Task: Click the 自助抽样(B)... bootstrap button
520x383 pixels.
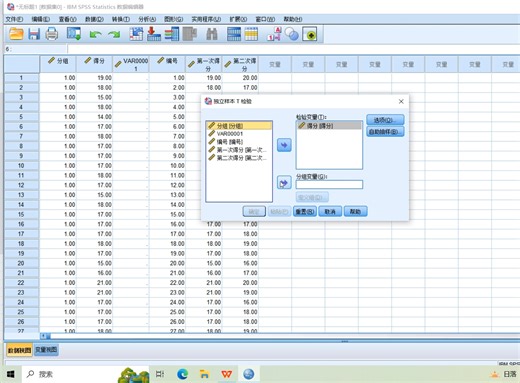Action: point(385,131)
